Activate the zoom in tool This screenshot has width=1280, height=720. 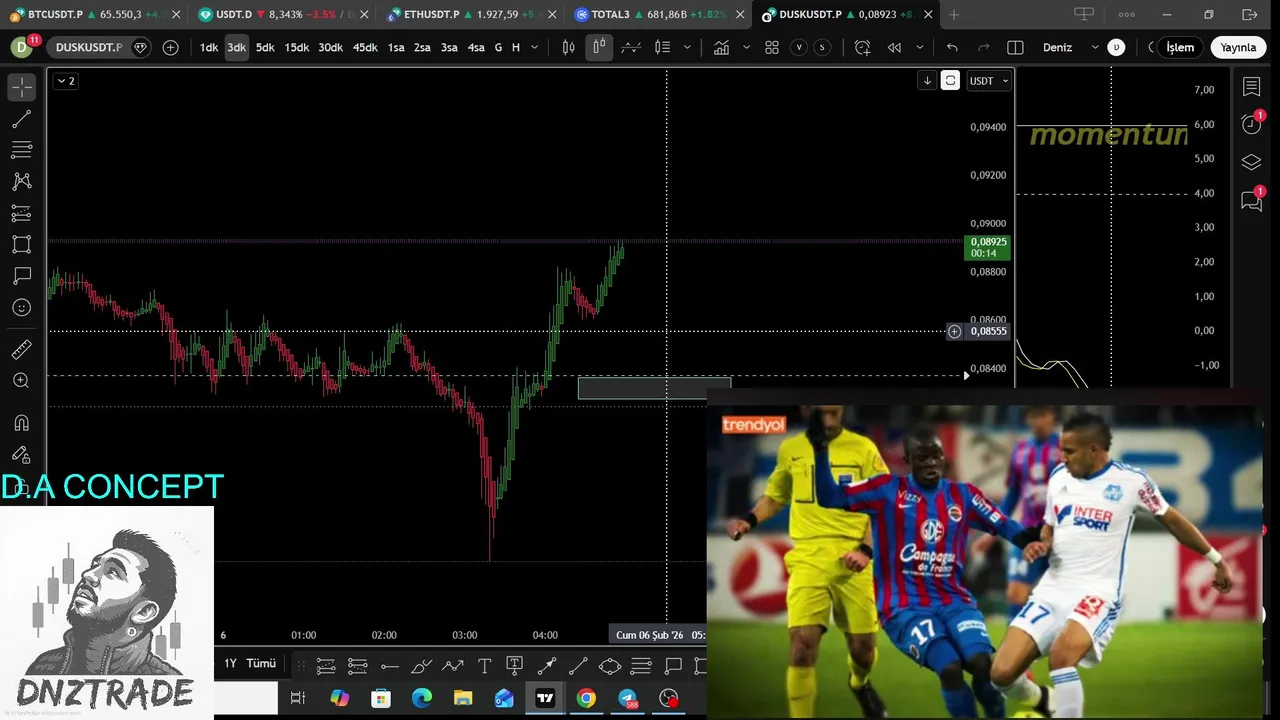pyautogui.click(x=21, y=380)
